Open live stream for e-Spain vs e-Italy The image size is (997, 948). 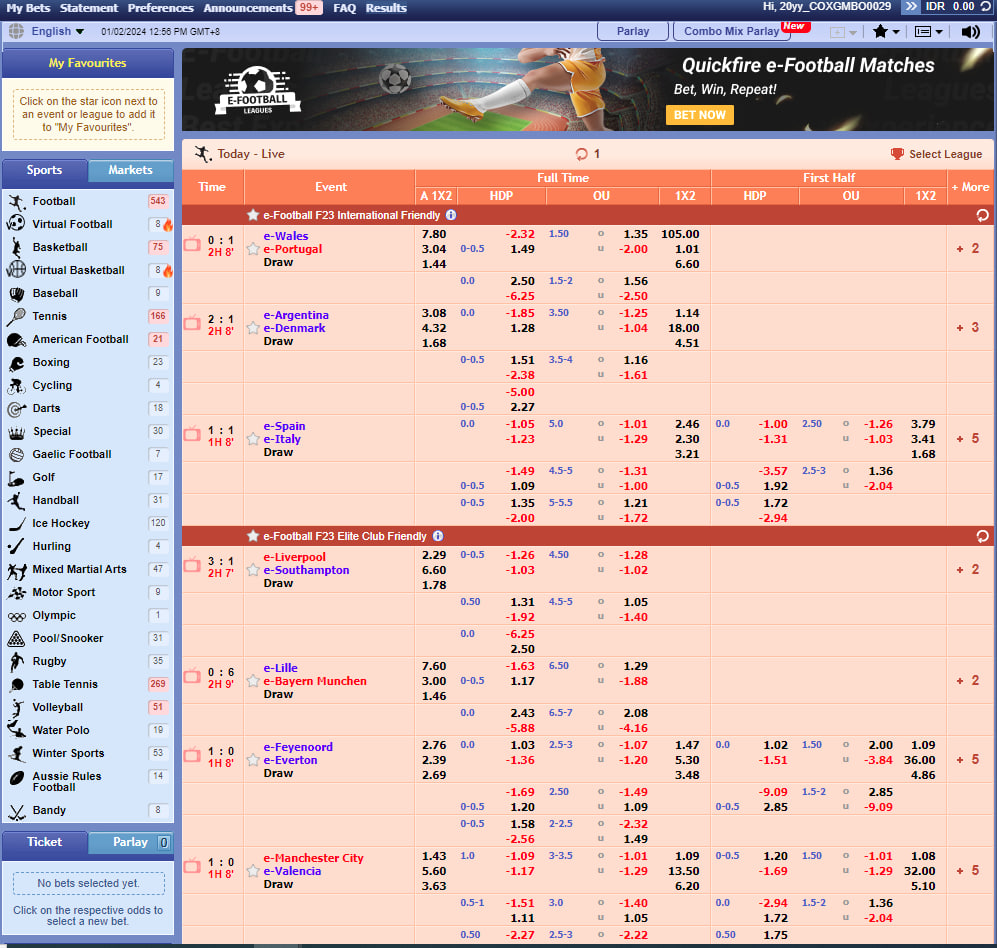pyautogui.click(x=192, y=434)
